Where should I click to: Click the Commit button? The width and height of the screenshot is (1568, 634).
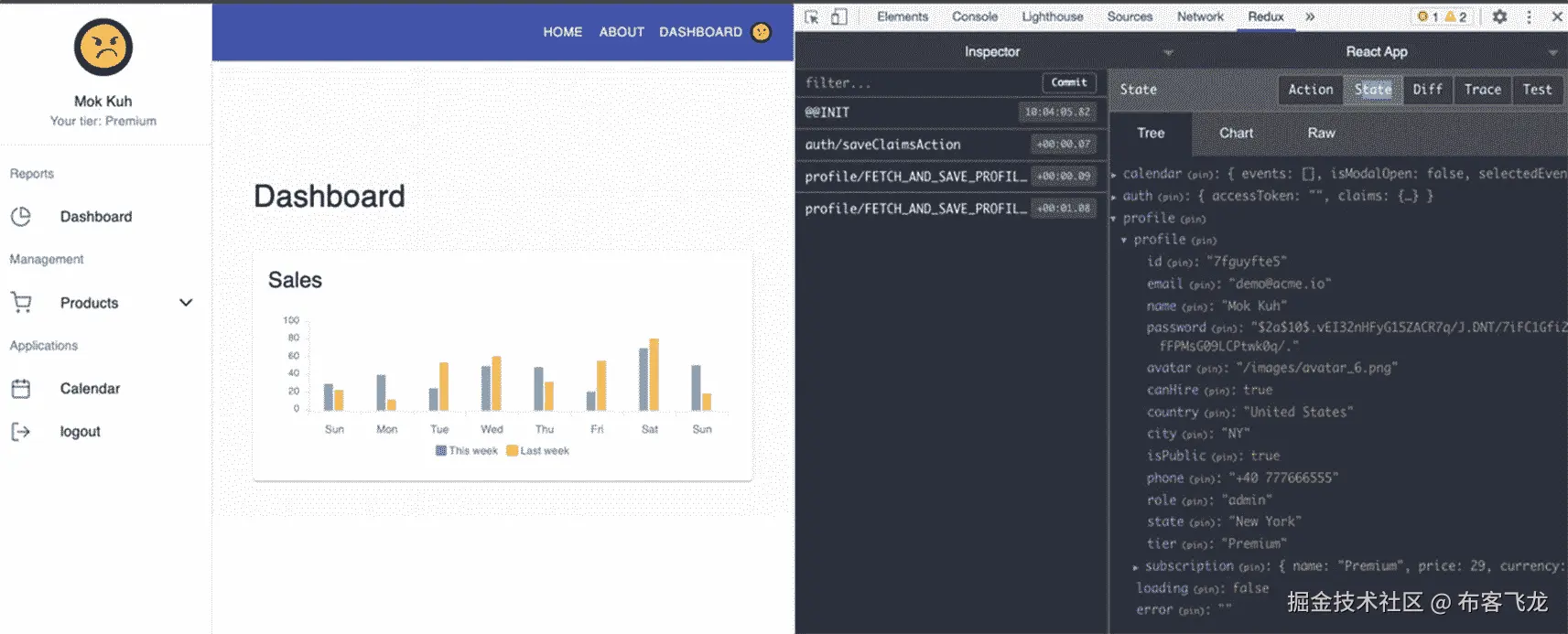coord(1069,83)
